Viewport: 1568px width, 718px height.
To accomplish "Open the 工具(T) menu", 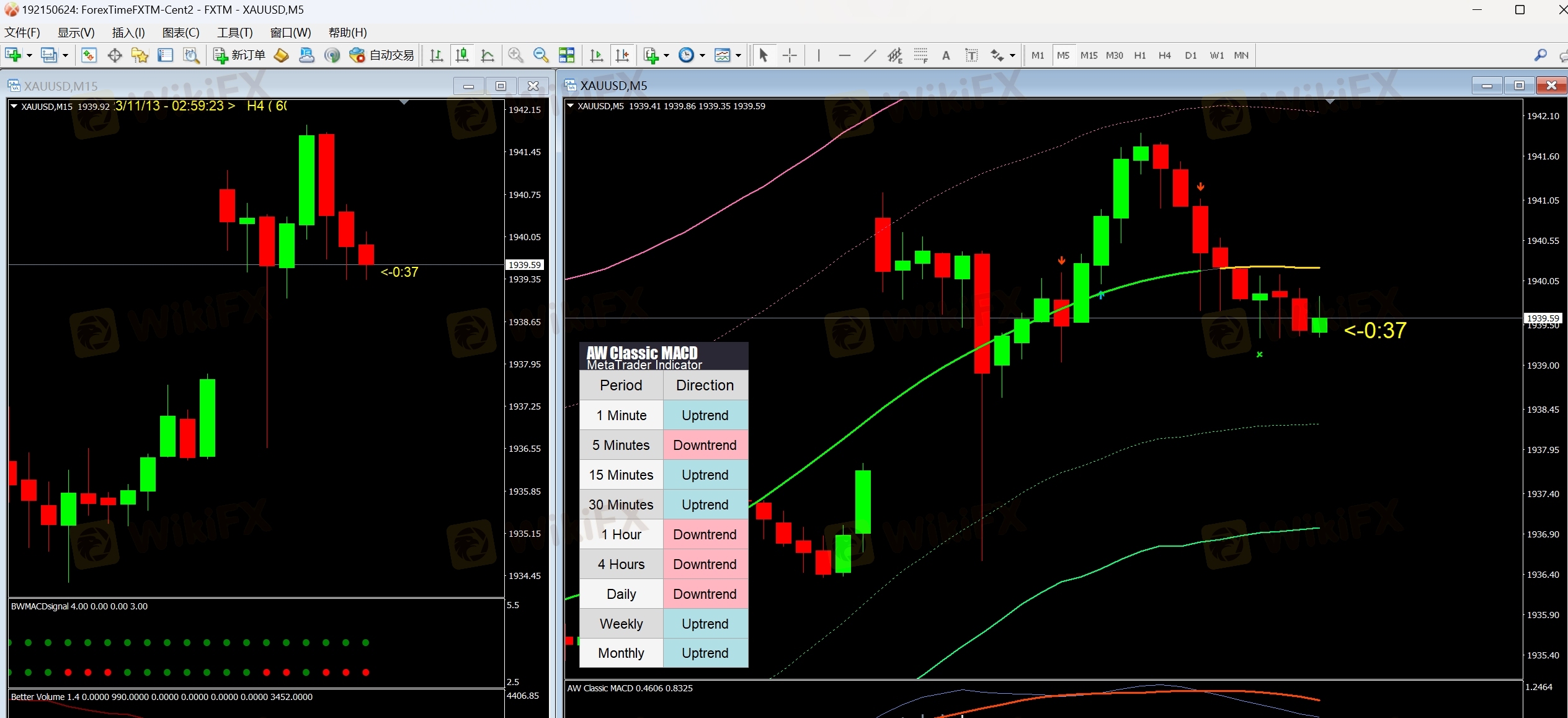I will (x=235, y=33).
